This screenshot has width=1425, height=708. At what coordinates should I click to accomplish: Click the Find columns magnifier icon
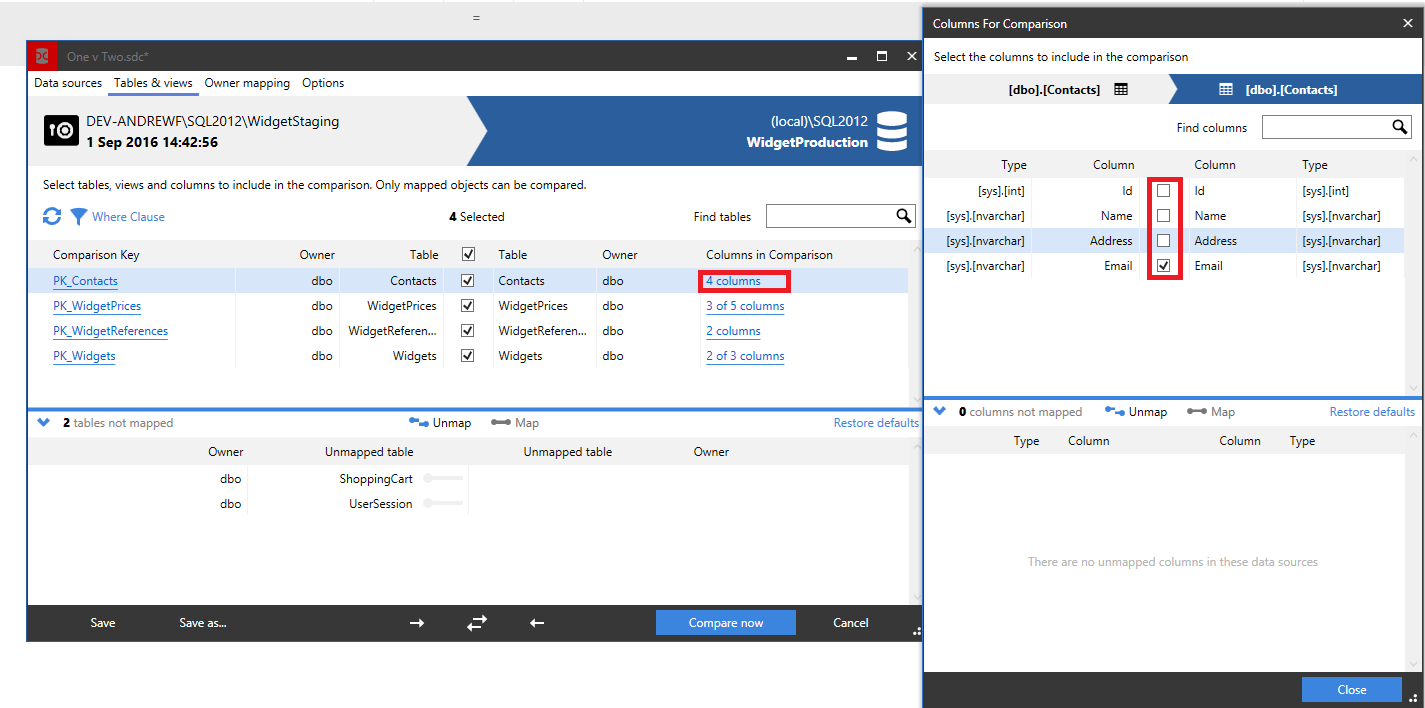point(1400,127)
